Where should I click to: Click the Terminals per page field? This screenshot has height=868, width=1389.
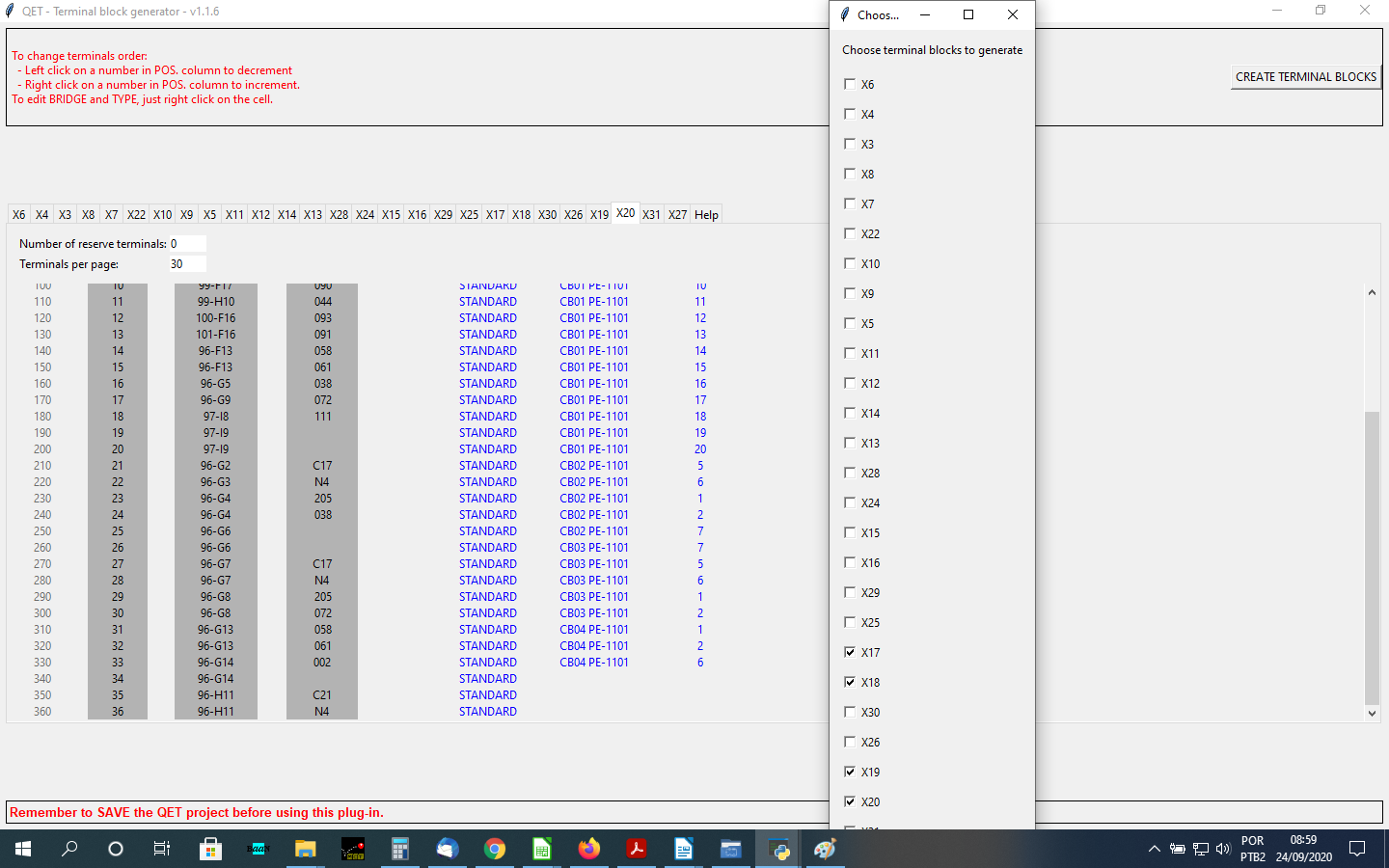click(x=187, y=264)
